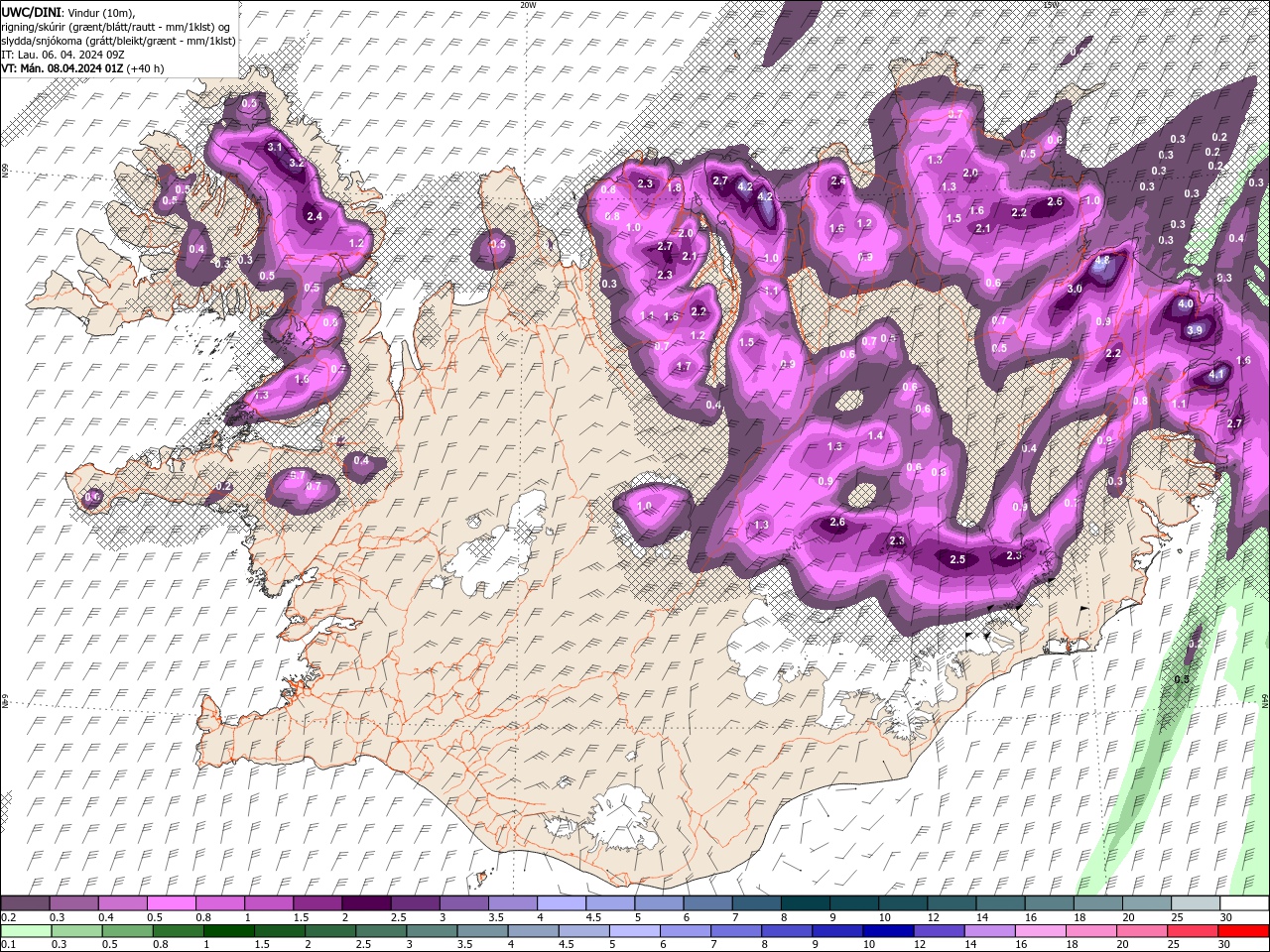Click the 1.8 snowfall value on the north coast
This screenshot has width=1270, height=952.
click(675, 187)
